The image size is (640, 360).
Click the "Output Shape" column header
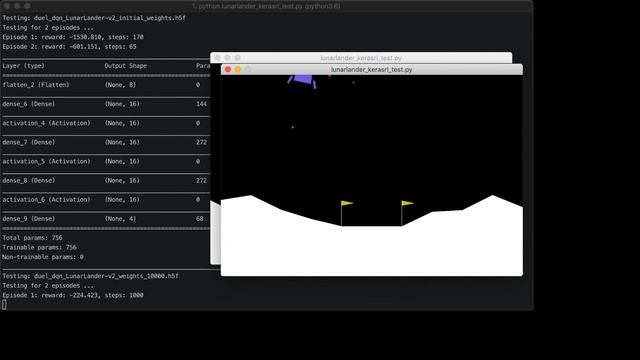pos(126,66)
